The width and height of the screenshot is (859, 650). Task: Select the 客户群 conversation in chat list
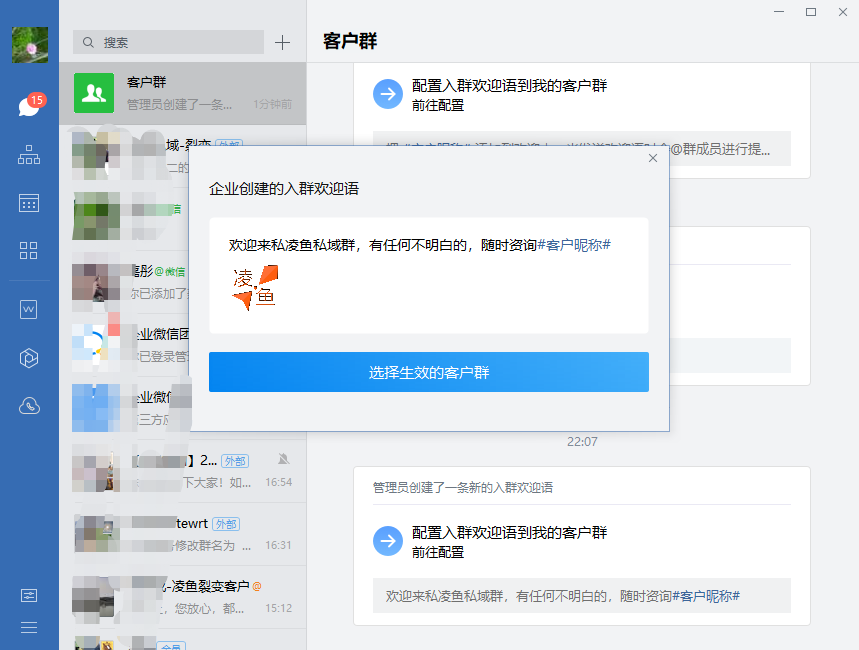click(x=182, y=92)
